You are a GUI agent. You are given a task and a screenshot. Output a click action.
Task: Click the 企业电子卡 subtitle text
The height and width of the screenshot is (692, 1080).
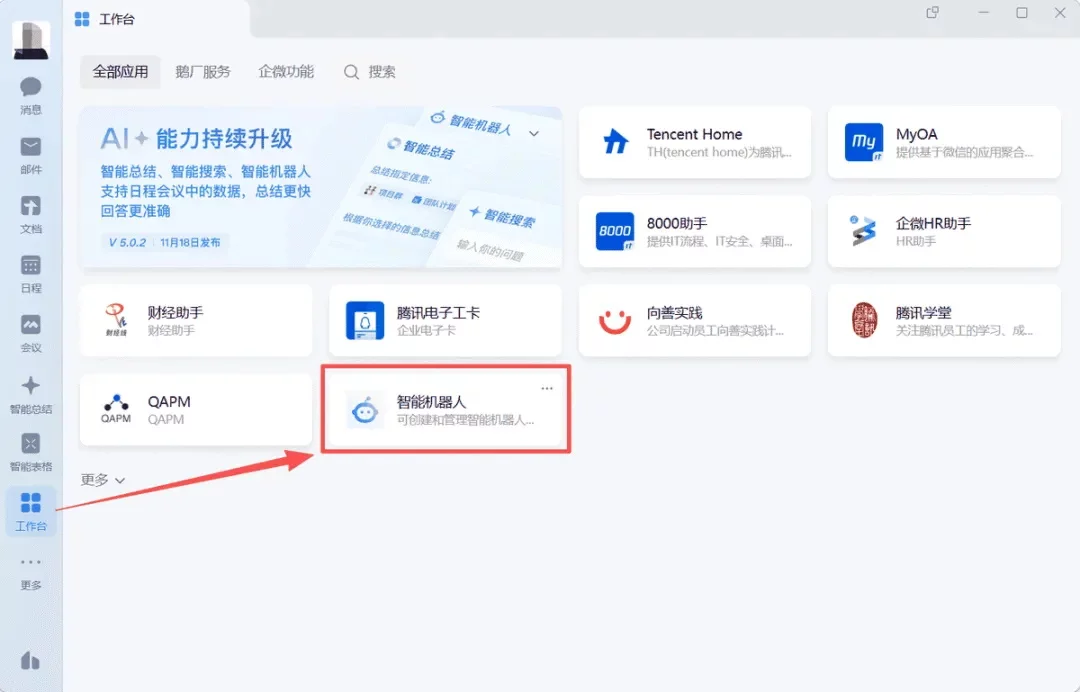tap(426, 331)
